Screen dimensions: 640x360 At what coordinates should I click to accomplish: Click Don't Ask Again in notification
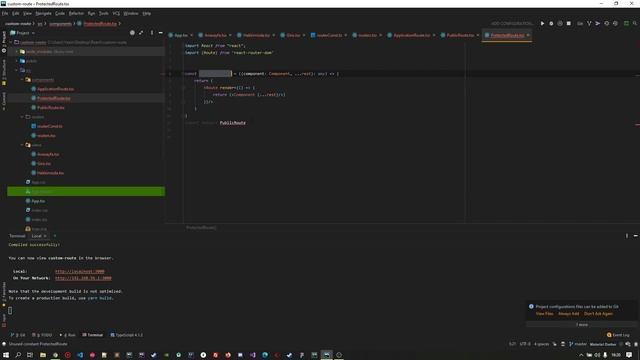598,313
